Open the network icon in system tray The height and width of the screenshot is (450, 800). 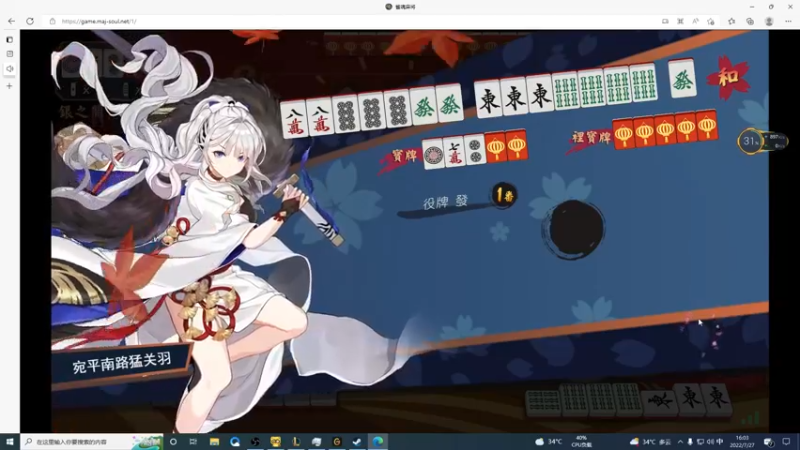pyautogui.click(x=700, y=442)
